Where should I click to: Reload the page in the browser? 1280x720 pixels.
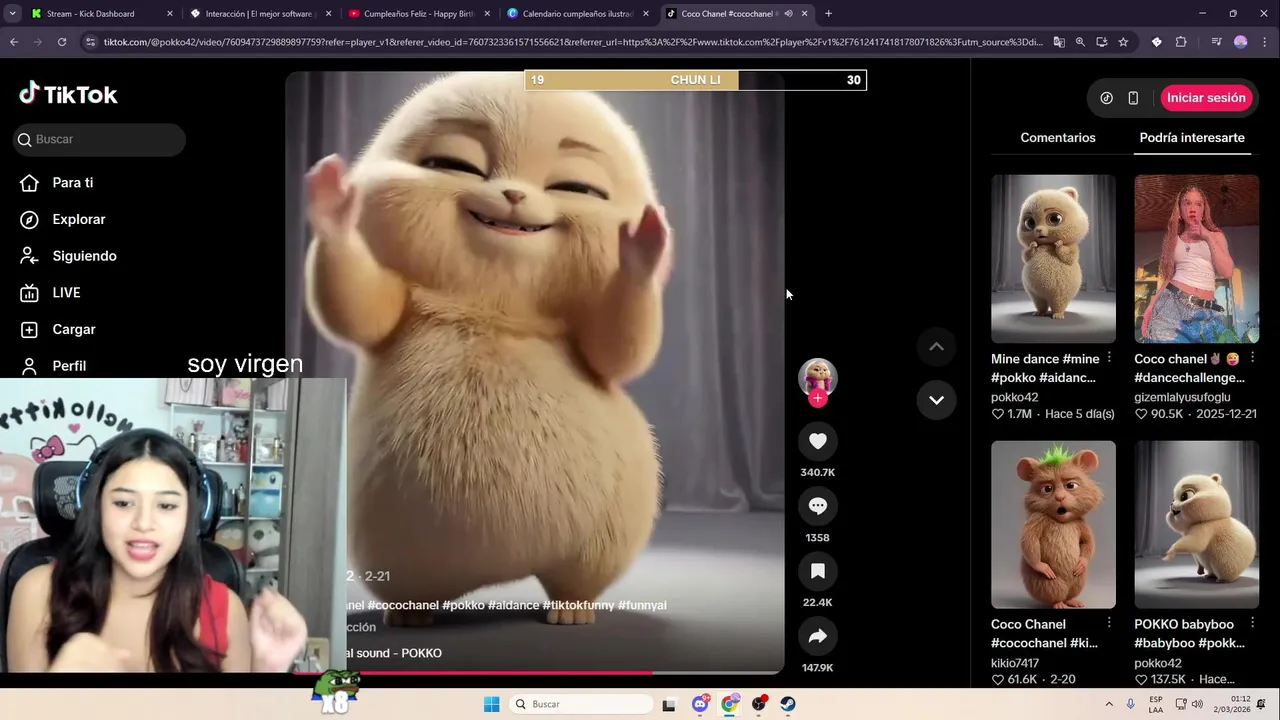pos(62,42)
